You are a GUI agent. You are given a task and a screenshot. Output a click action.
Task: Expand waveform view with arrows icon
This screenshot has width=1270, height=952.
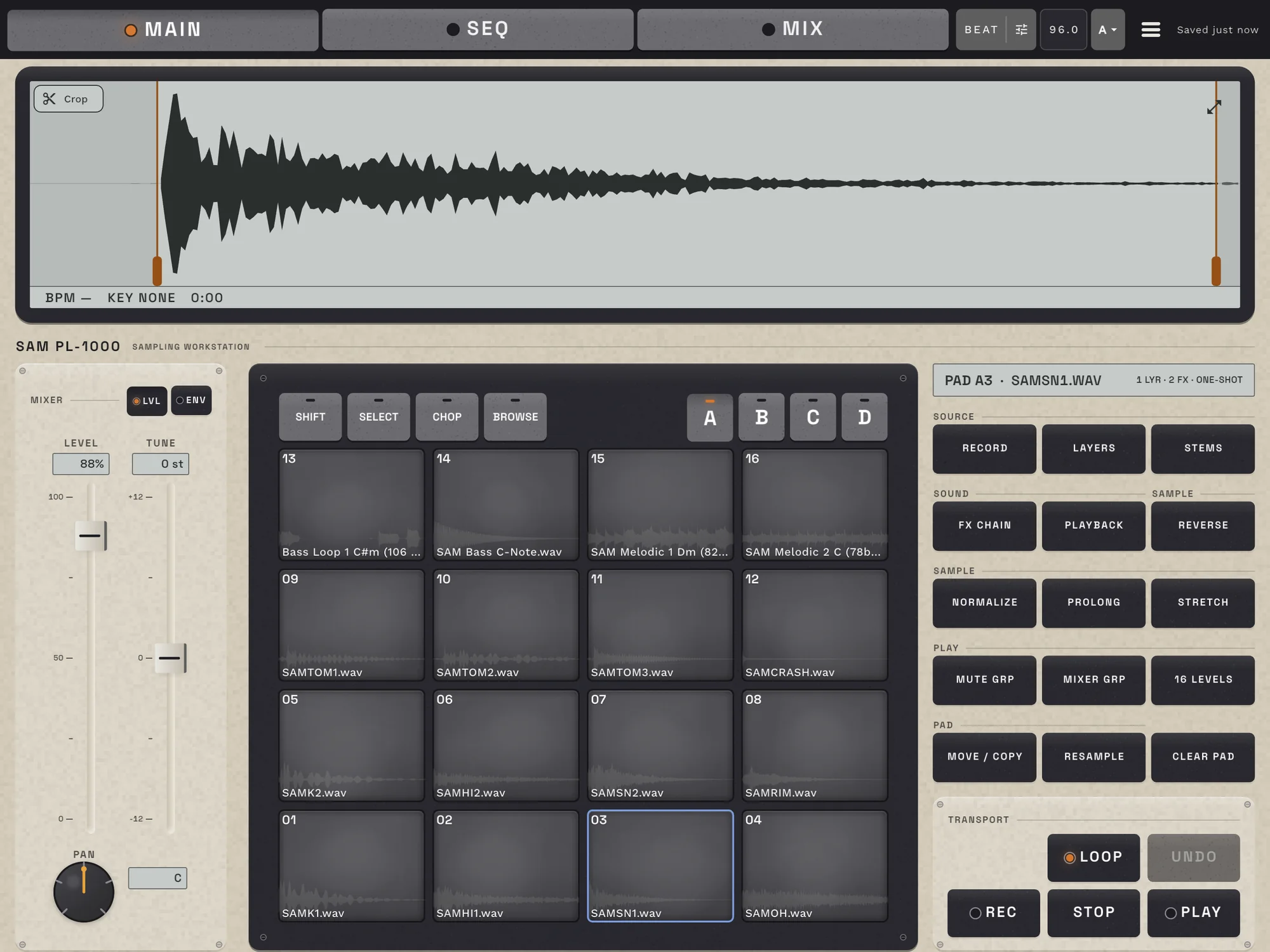click(x=1213, y=107)
